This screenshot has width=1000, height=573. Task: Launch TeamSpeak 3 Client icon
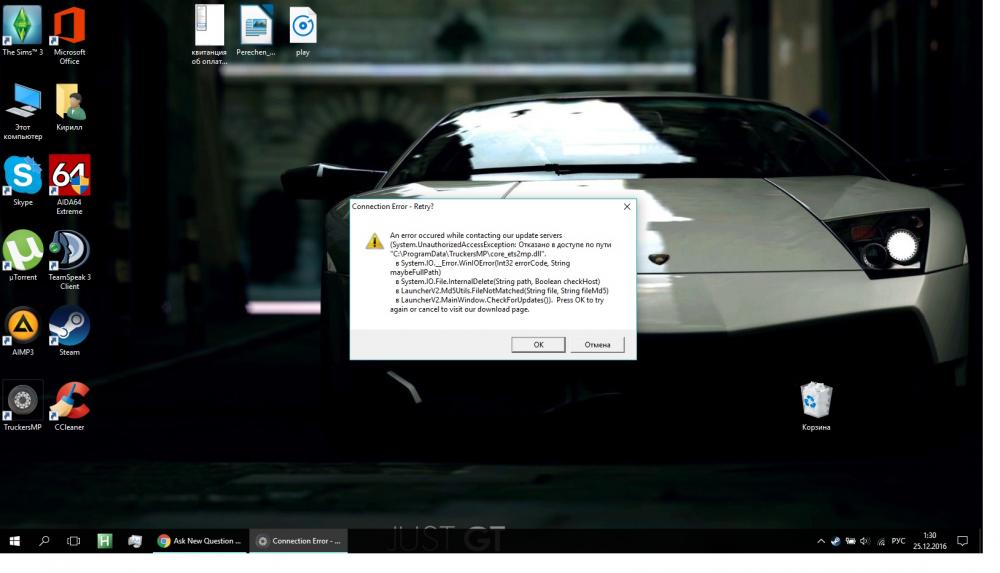click(69, 250)
